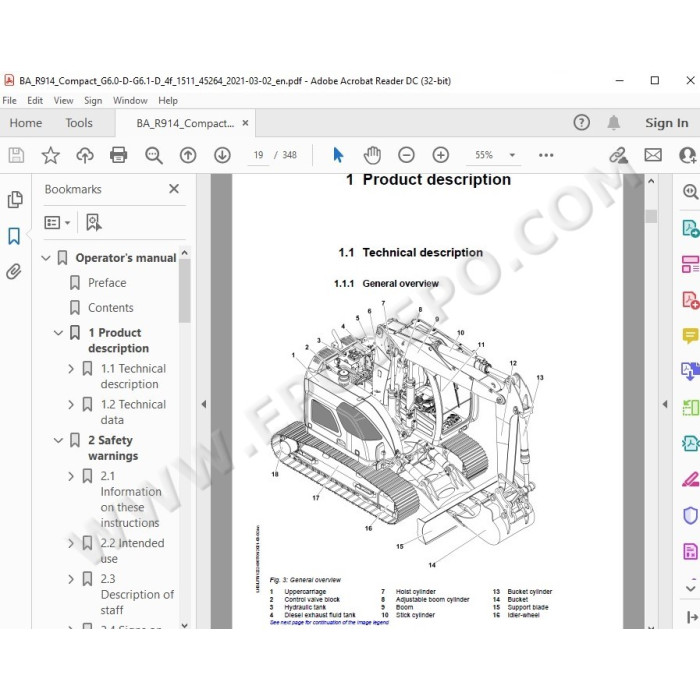Collapse the right tools pane with the arrow
This screenshot has width=700, height=700.
665,404
